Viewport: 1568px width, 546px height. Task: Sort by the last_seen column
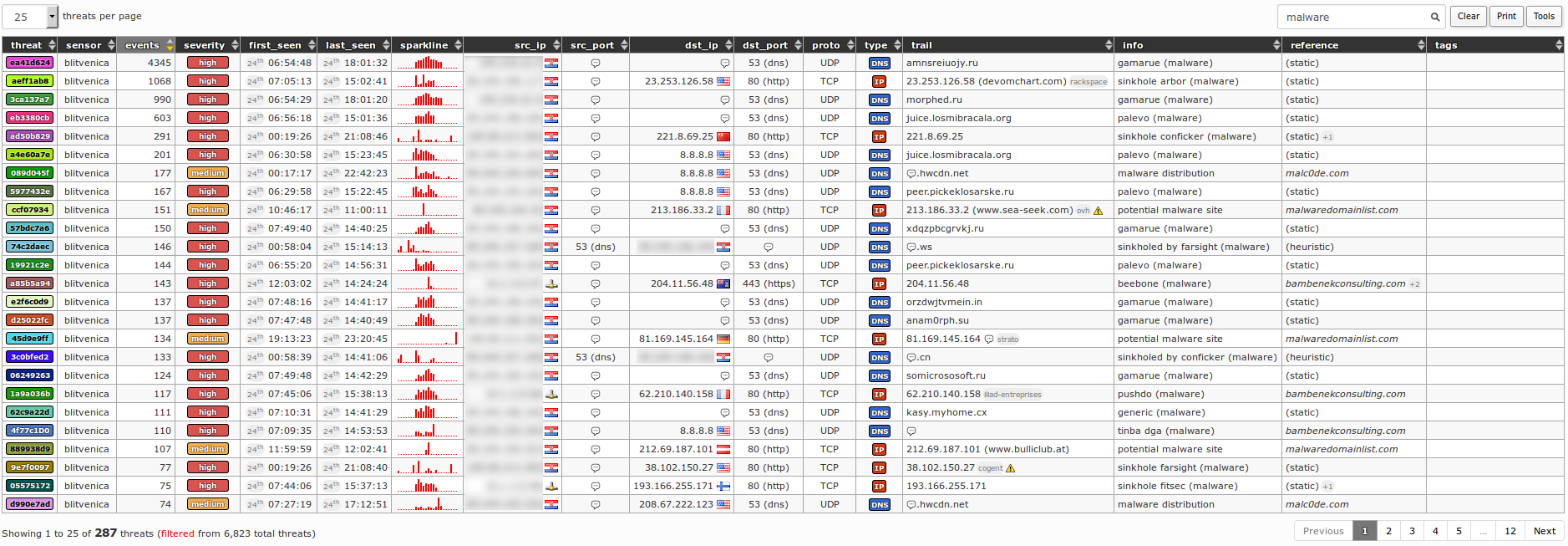[x=355, y=45]
